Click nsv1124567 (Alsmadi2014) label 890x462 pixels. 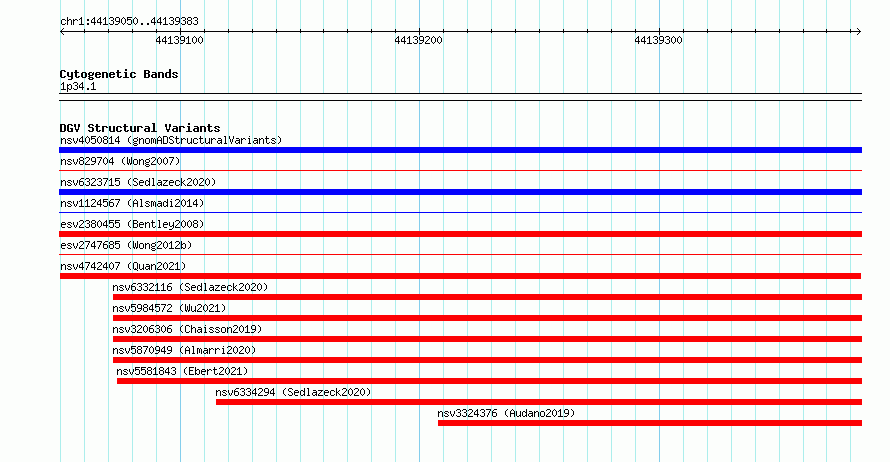coord(132,203)
